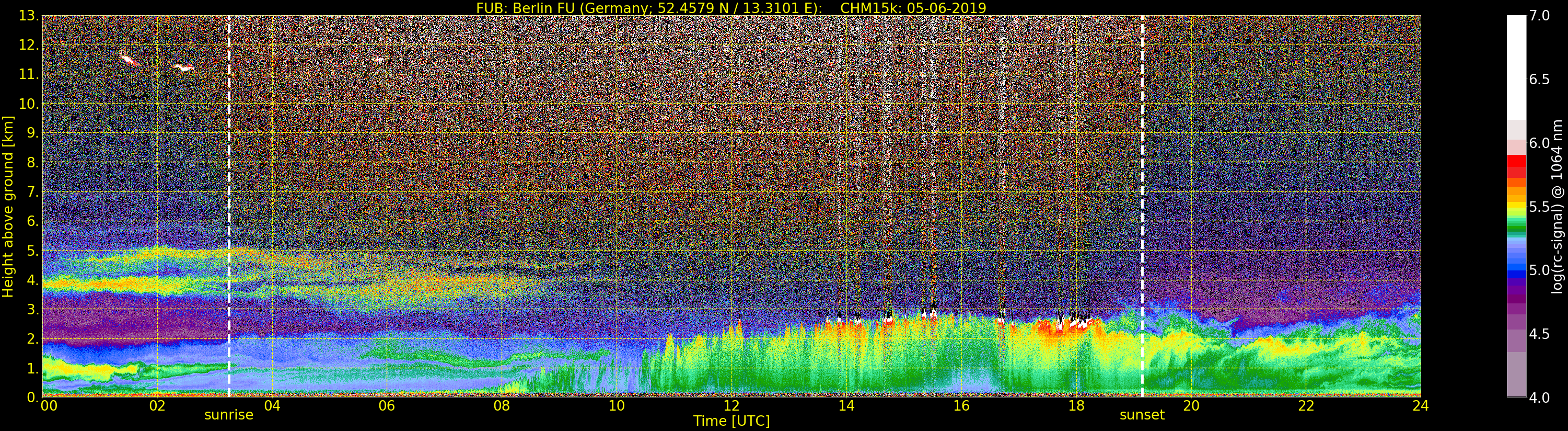This screenshot has width=1568, height=431.
Task: Click the 'sunrise' label below the axis
Action: click(228, 415)
